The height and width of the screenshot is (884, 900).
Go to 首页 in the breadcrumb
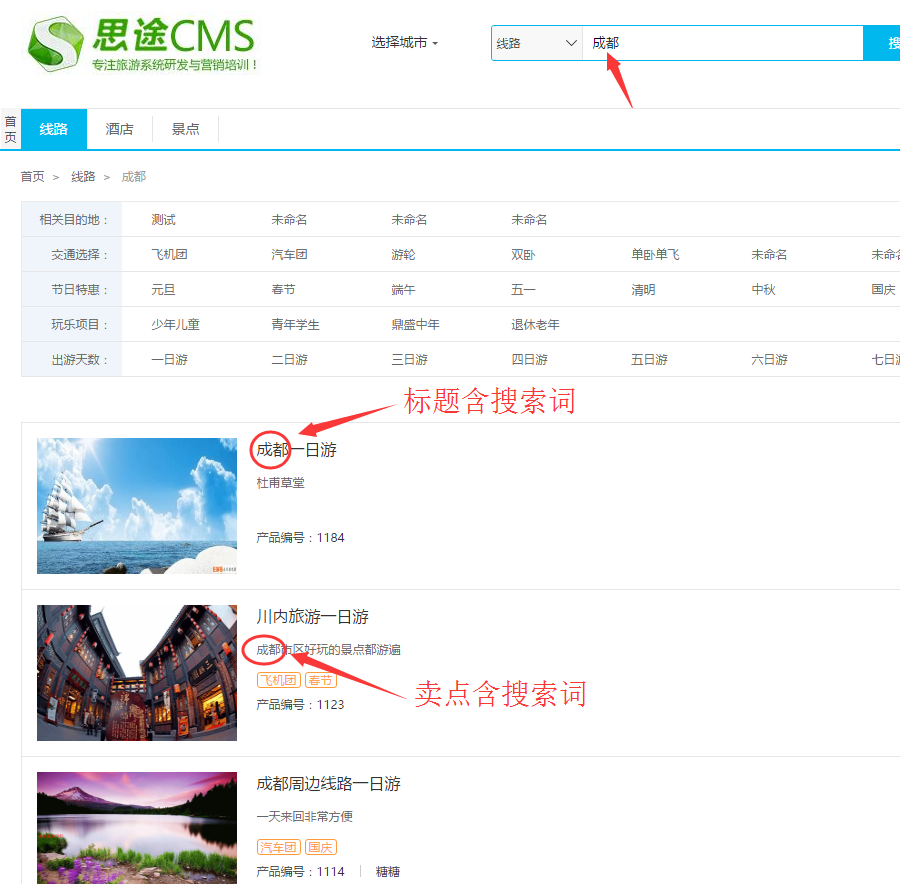(x=33, y=177)
